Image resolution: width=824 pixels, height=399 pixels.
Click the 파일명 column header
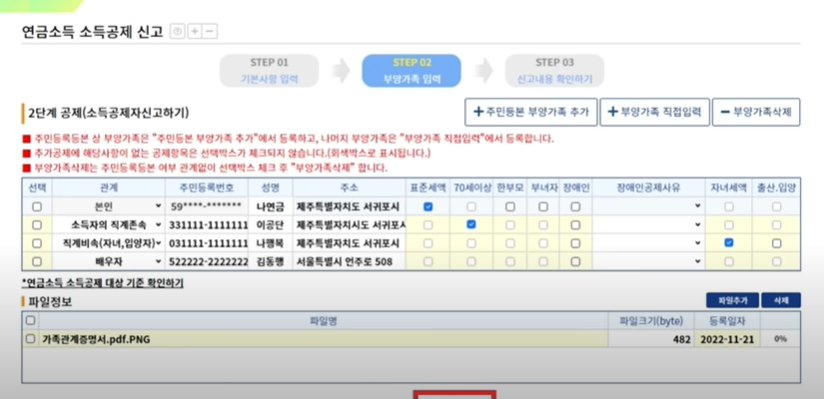(x=323, y=320)
